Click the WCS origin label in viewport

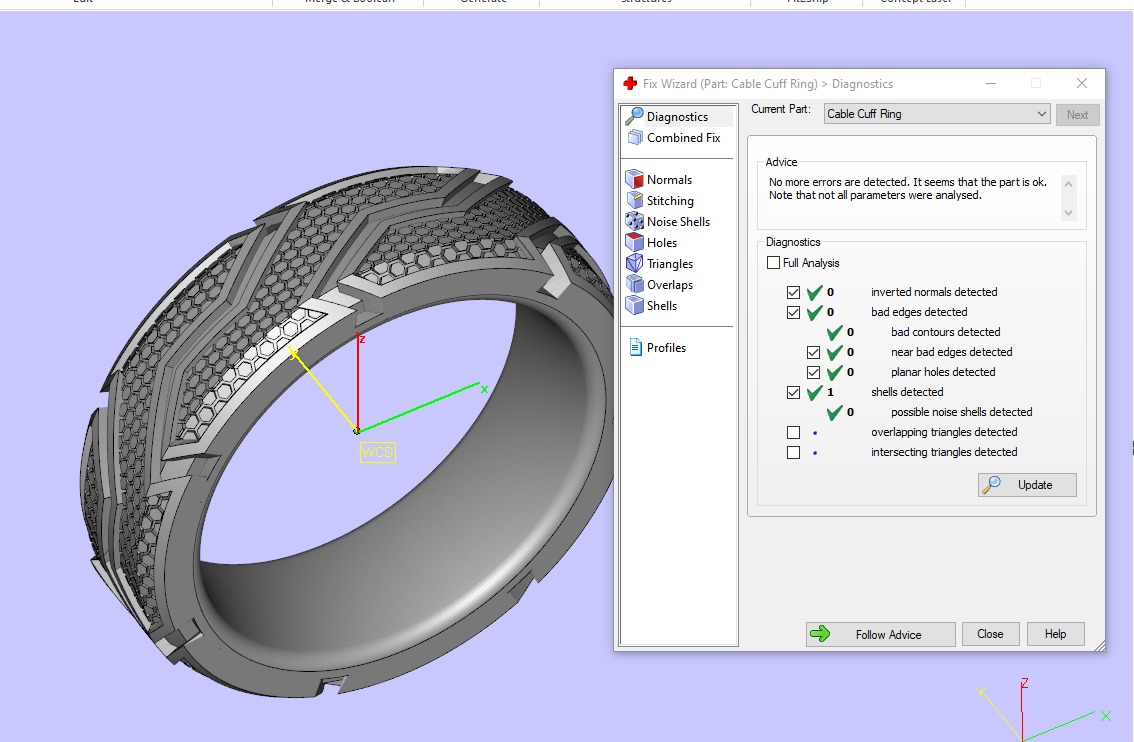coord(377,452)
